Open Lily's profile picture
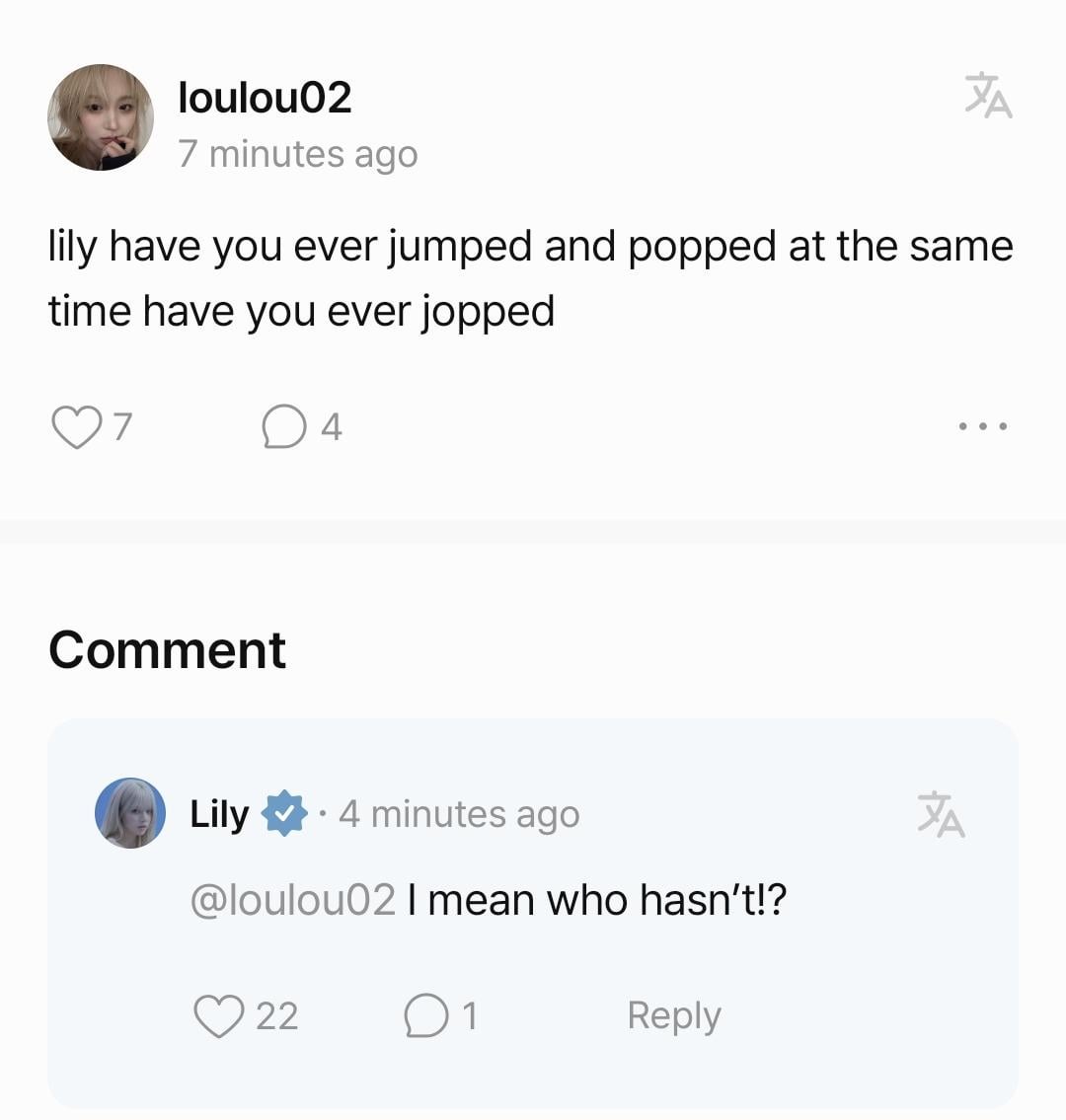Screen dimensions: 1066x1120 [x=130, y=813]
